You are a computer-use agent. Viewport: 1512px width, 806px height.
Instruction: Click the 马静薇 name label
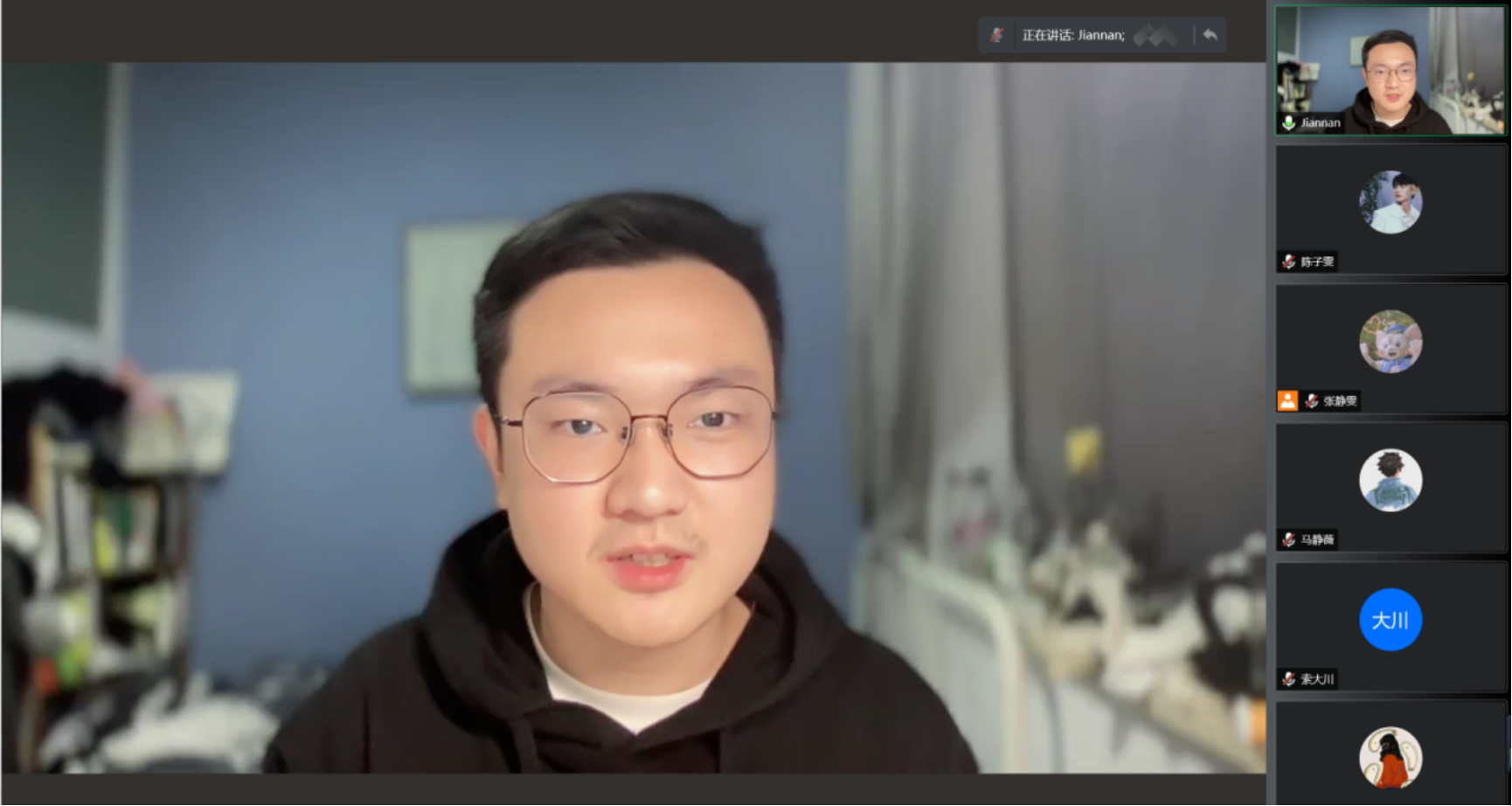coord(1317,539)
